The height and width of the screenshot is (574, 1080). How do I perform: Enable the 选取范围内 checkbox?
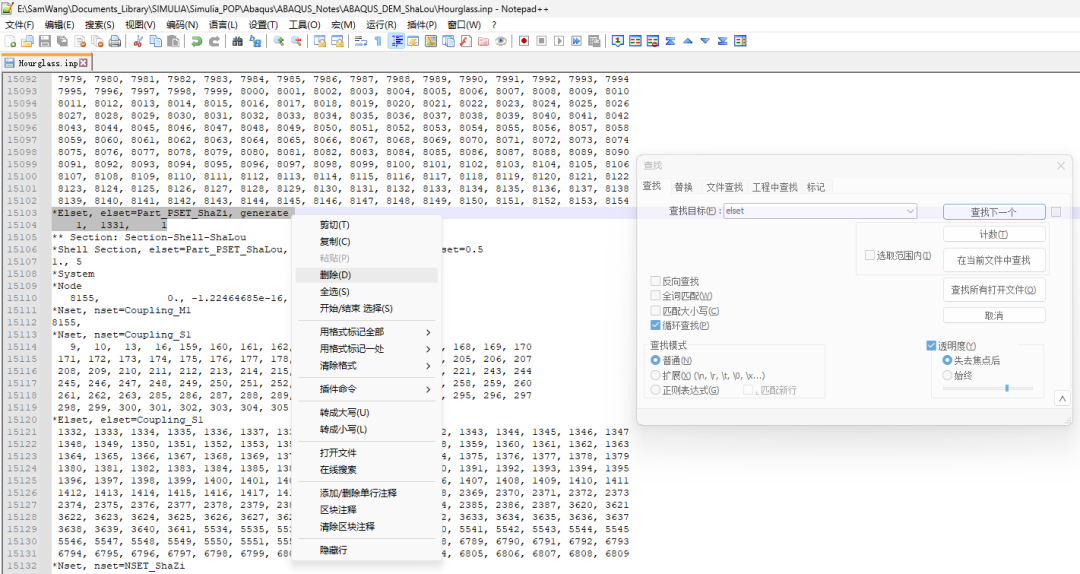(869, 256)
